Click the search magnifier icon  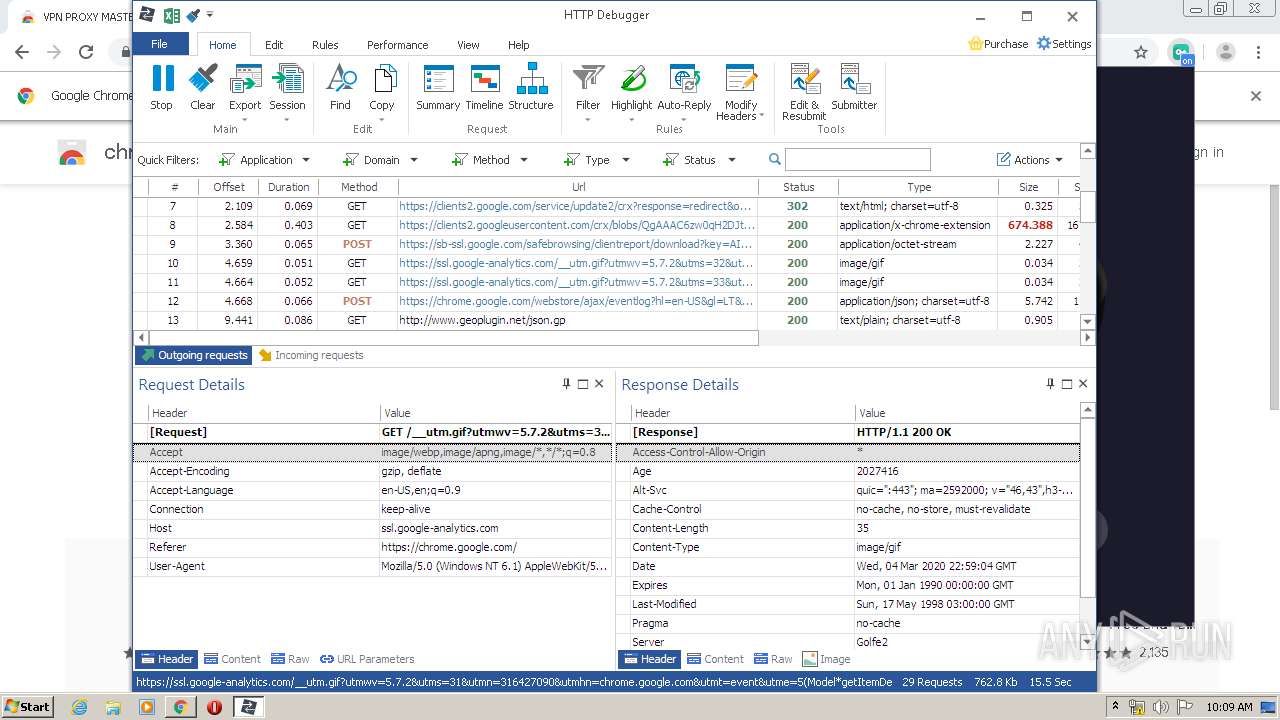(x=775, y=160)
